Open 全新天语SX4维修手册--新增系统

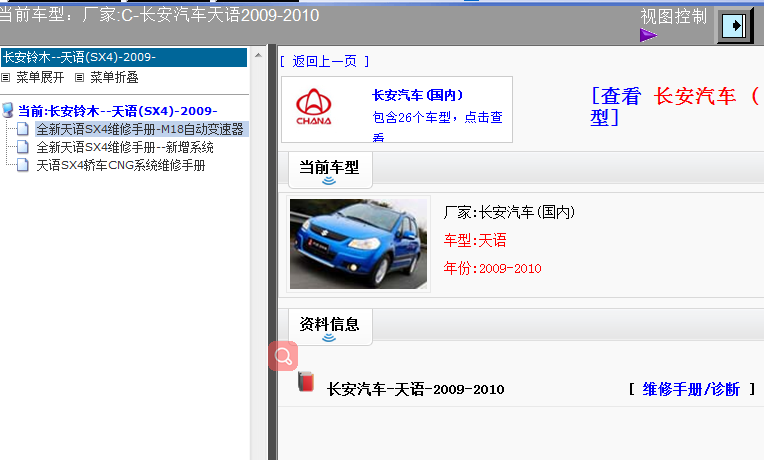[125, 147]
